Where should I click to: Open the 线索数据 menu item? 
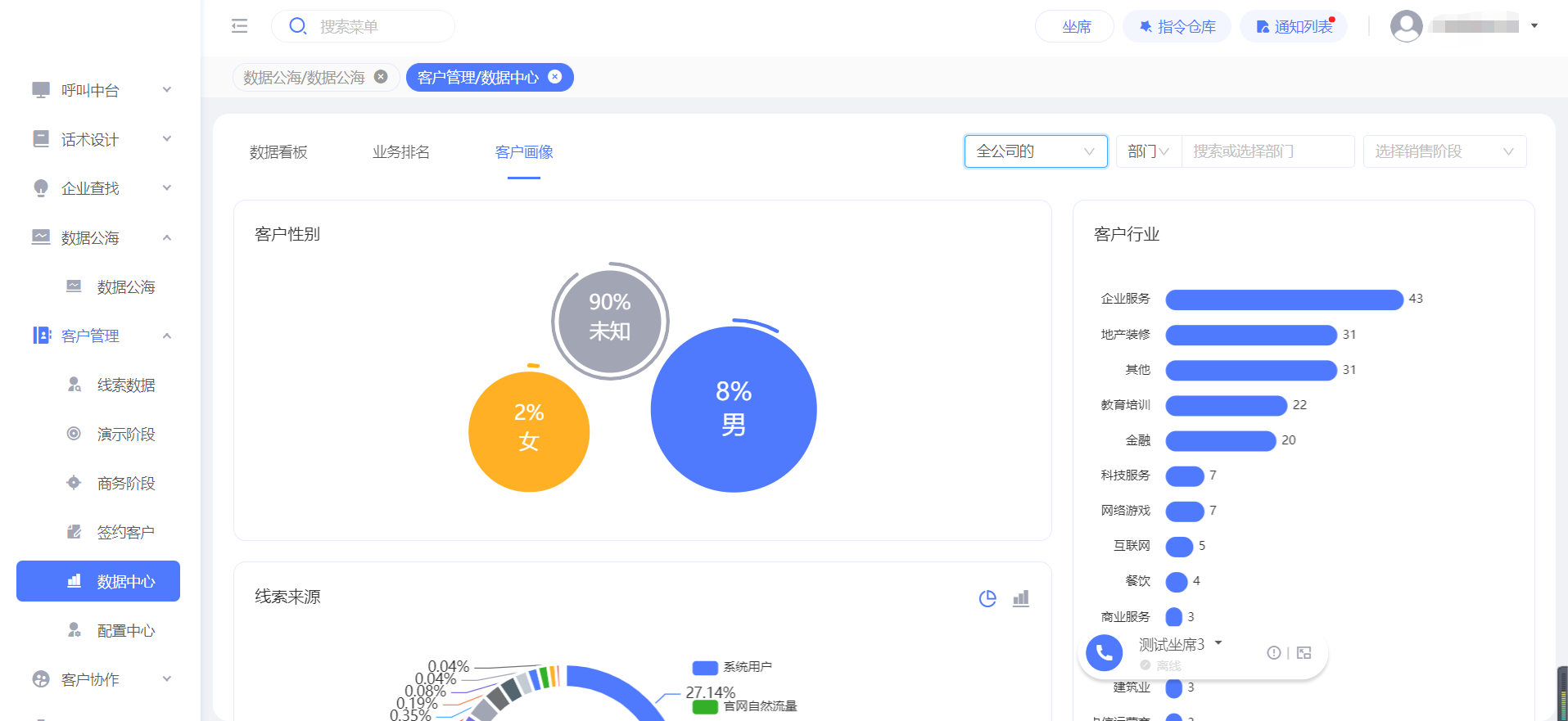tap(98, 385)
